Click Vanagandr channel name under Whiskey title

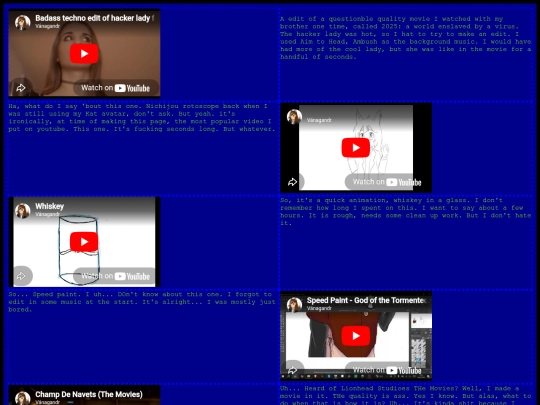point(48,214)
